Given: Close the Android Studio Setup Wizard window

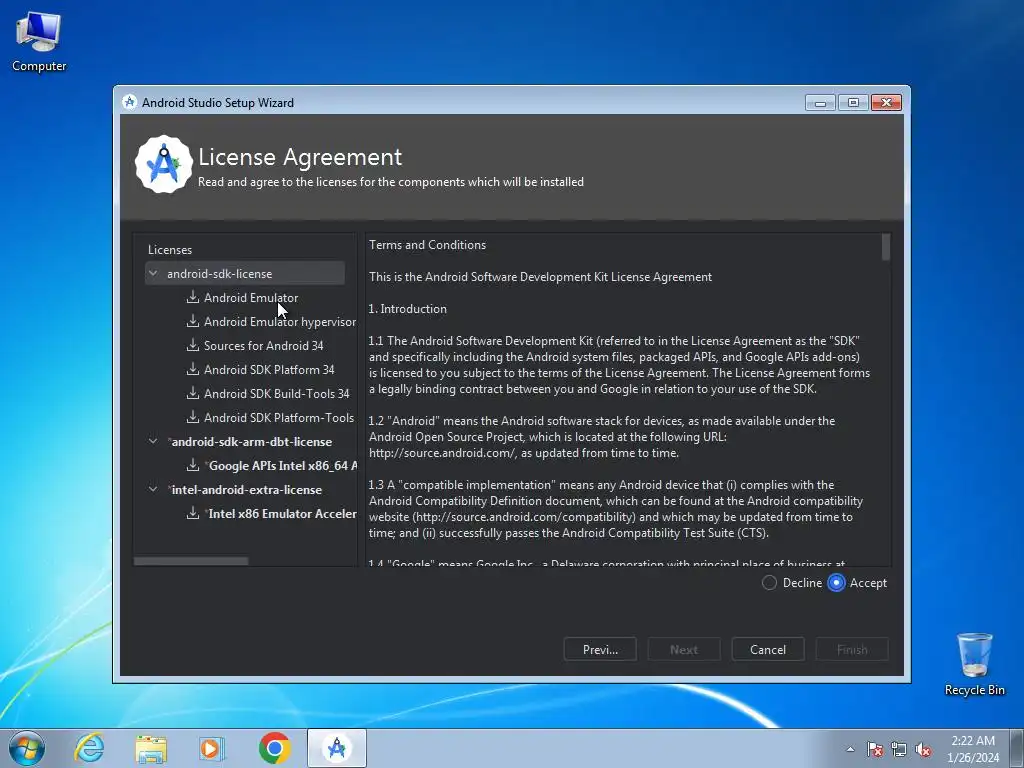Looking at the screenshot, I should pos(886,103).
